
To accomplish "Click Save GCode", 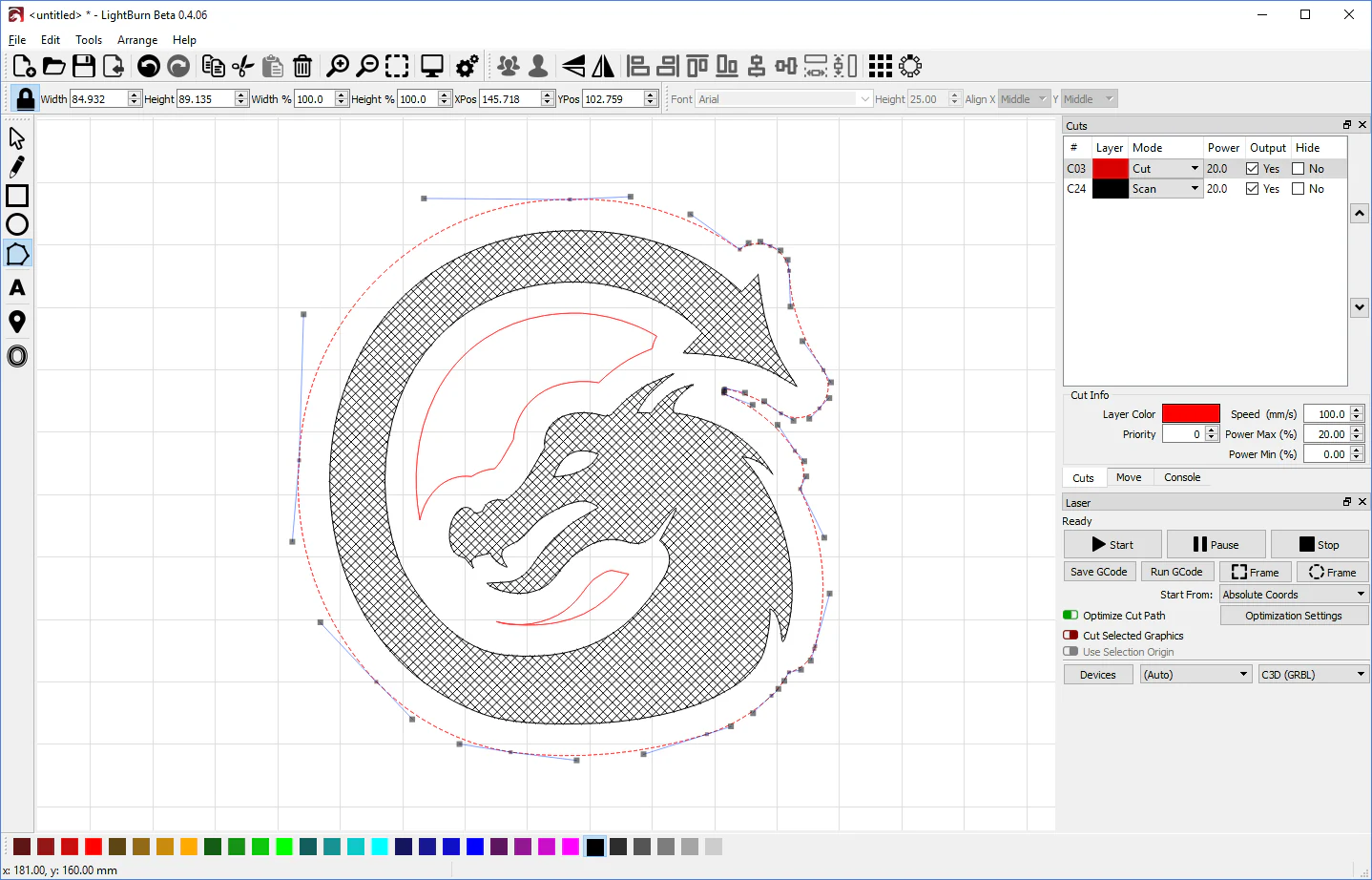I will [x=1099, y=571].
